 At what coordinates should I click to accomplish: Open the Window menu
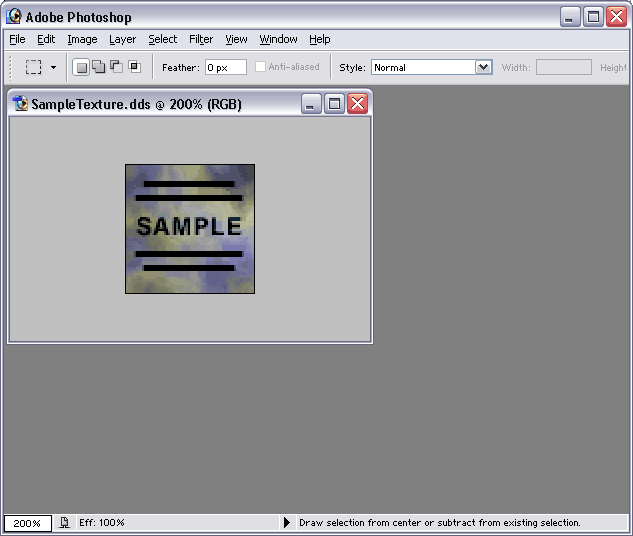point(278,39)
